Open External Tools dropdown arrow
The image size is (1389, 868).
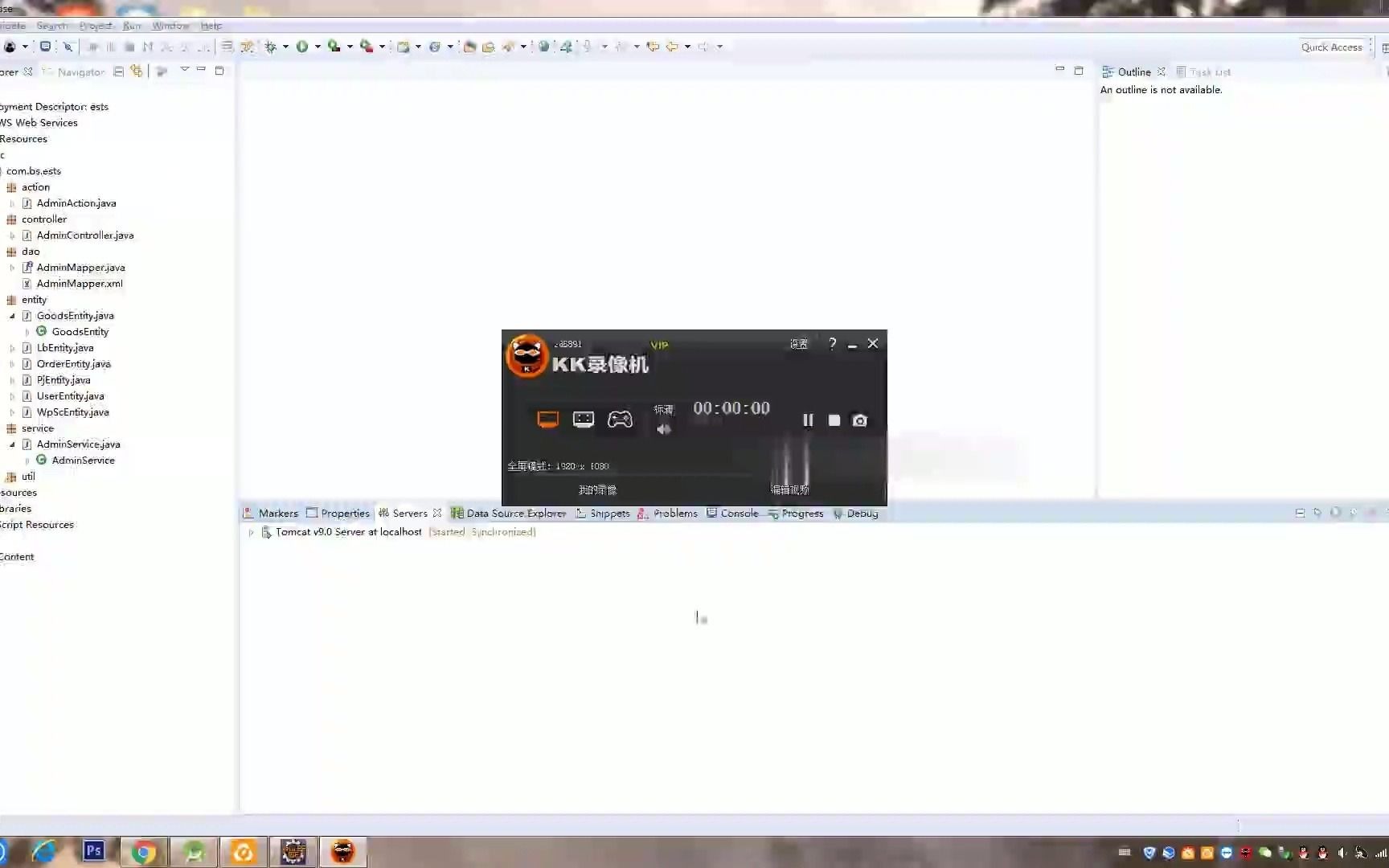pos(382,47)
